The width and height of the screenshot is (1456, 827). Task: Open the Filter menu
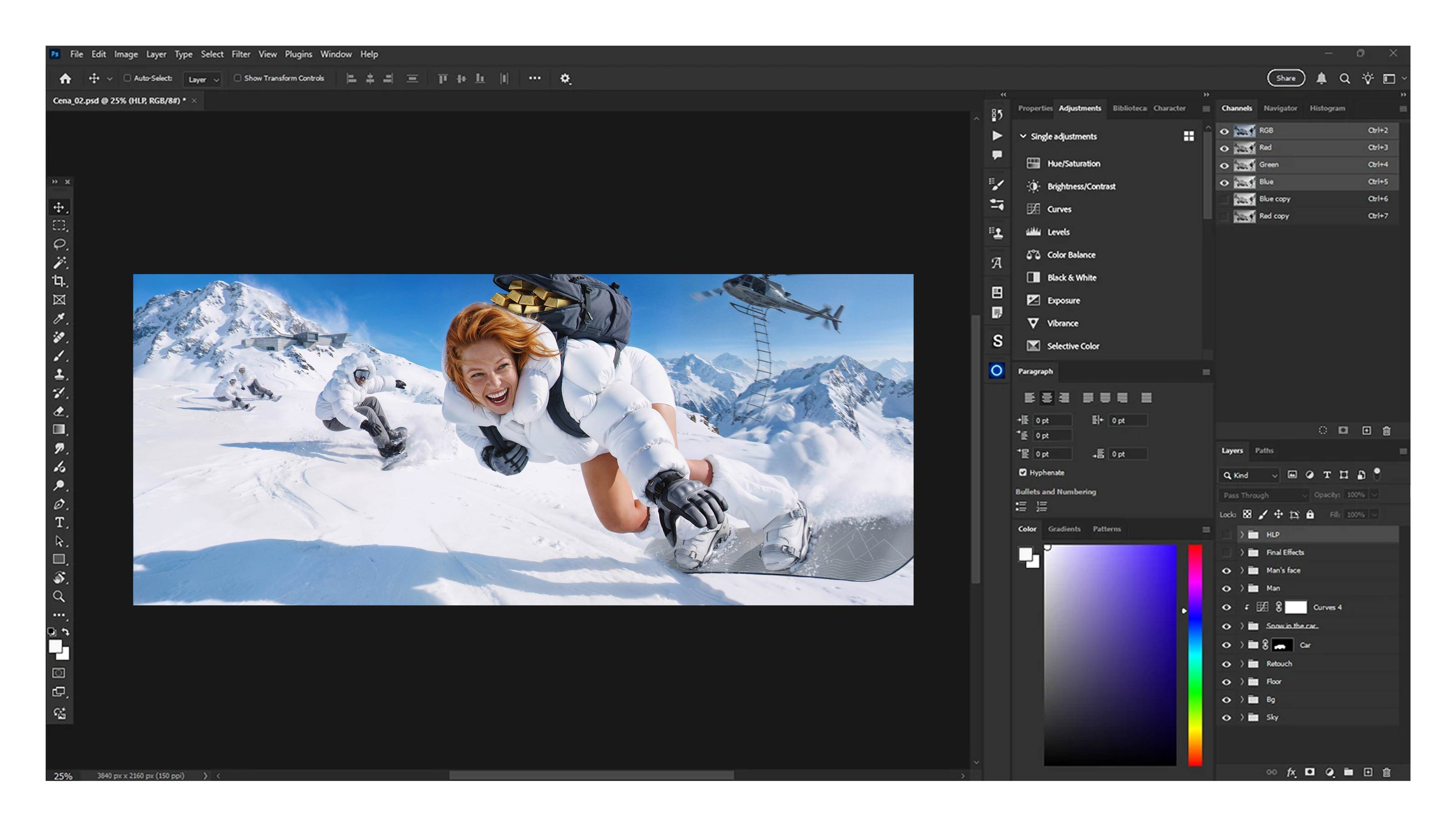[241, 54]
